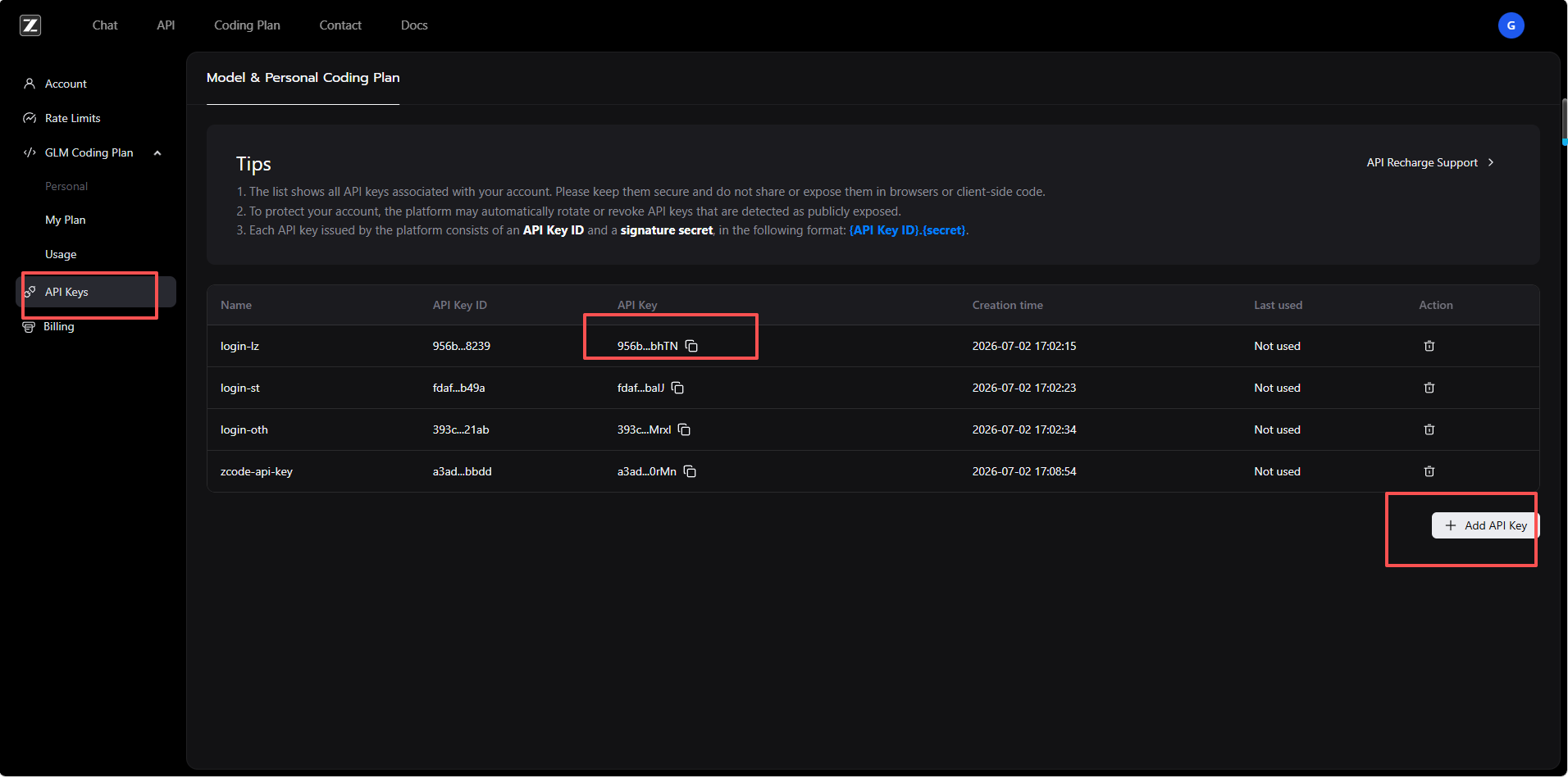Click the Personal sidebar label

[x=66, y=186]
